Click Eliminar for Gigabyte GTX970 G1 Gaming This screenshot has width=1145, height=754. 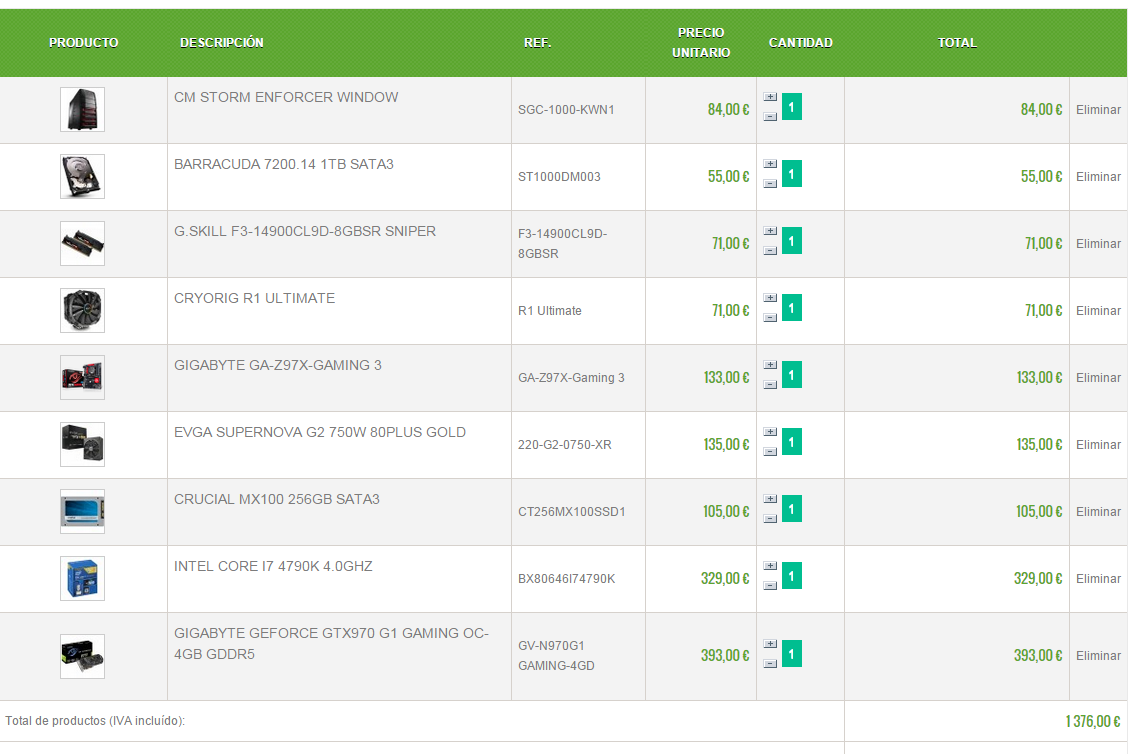pos(1098,656)
